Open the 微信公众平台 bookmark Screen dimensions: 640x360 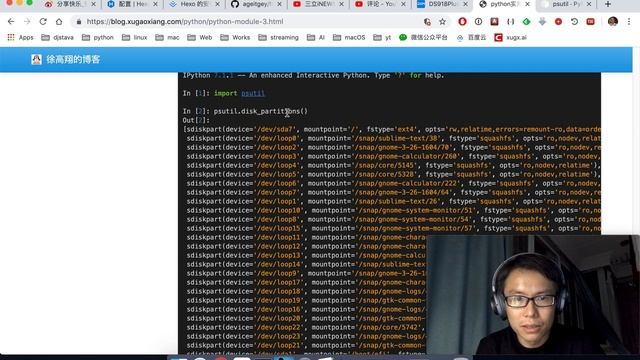point(423,38)
